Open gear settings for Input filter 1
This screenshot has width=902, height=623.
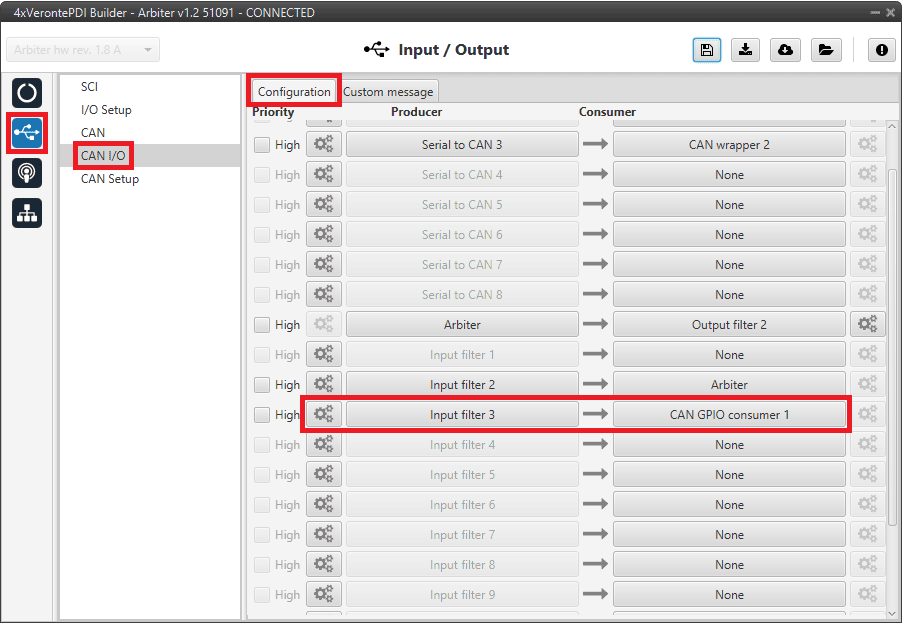324,354
